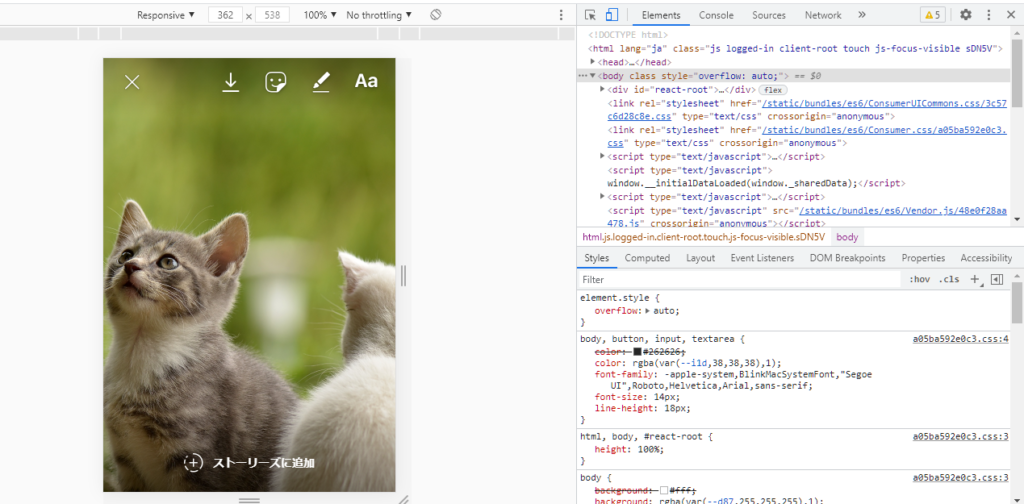Switch to the Accessibility tab
Screen dimensions: 1024x504
click(986, 258)
